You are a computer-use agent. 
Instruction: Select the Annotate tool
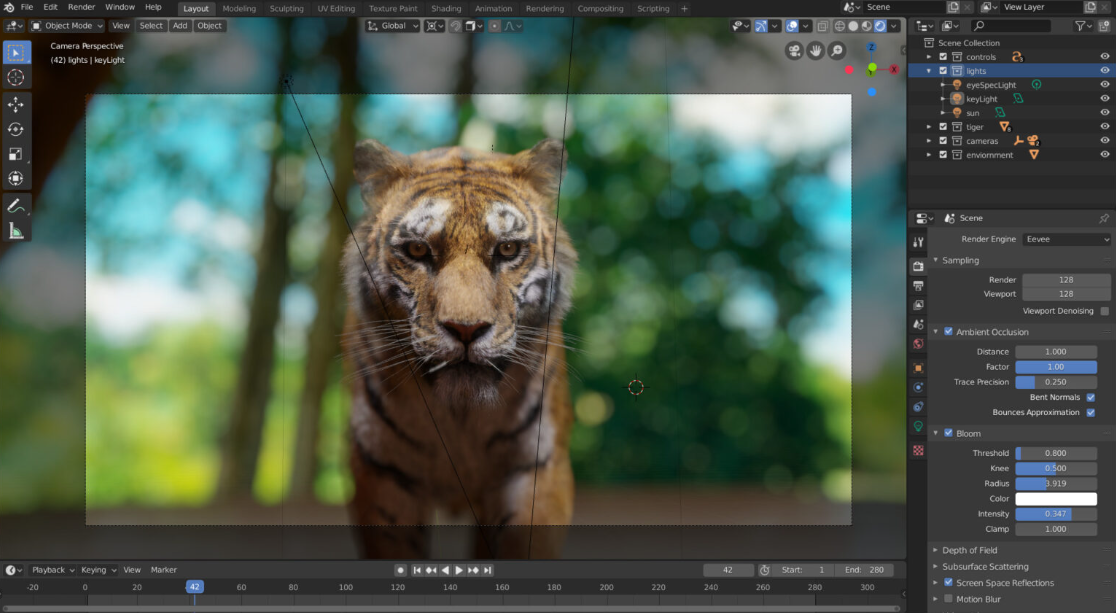(16, 205)
